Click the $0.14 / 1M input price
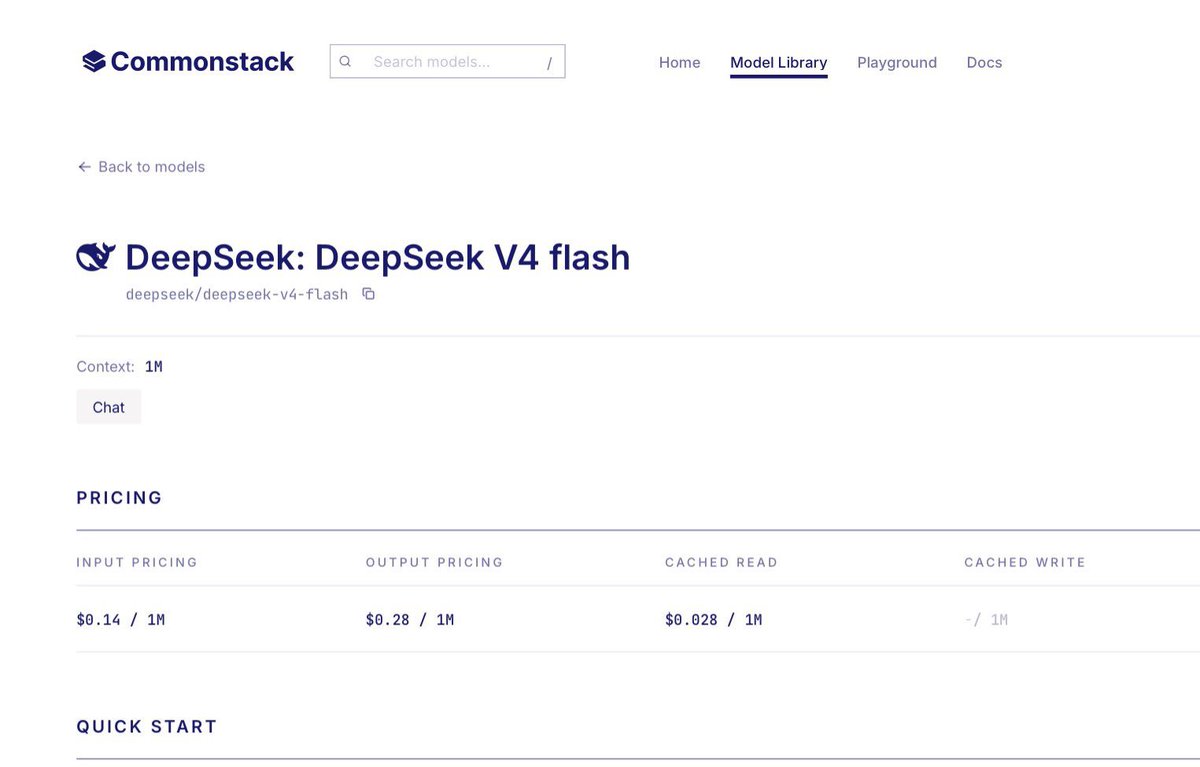The height and width of the screenshot is (767, 1200). [x=121, y=620]
